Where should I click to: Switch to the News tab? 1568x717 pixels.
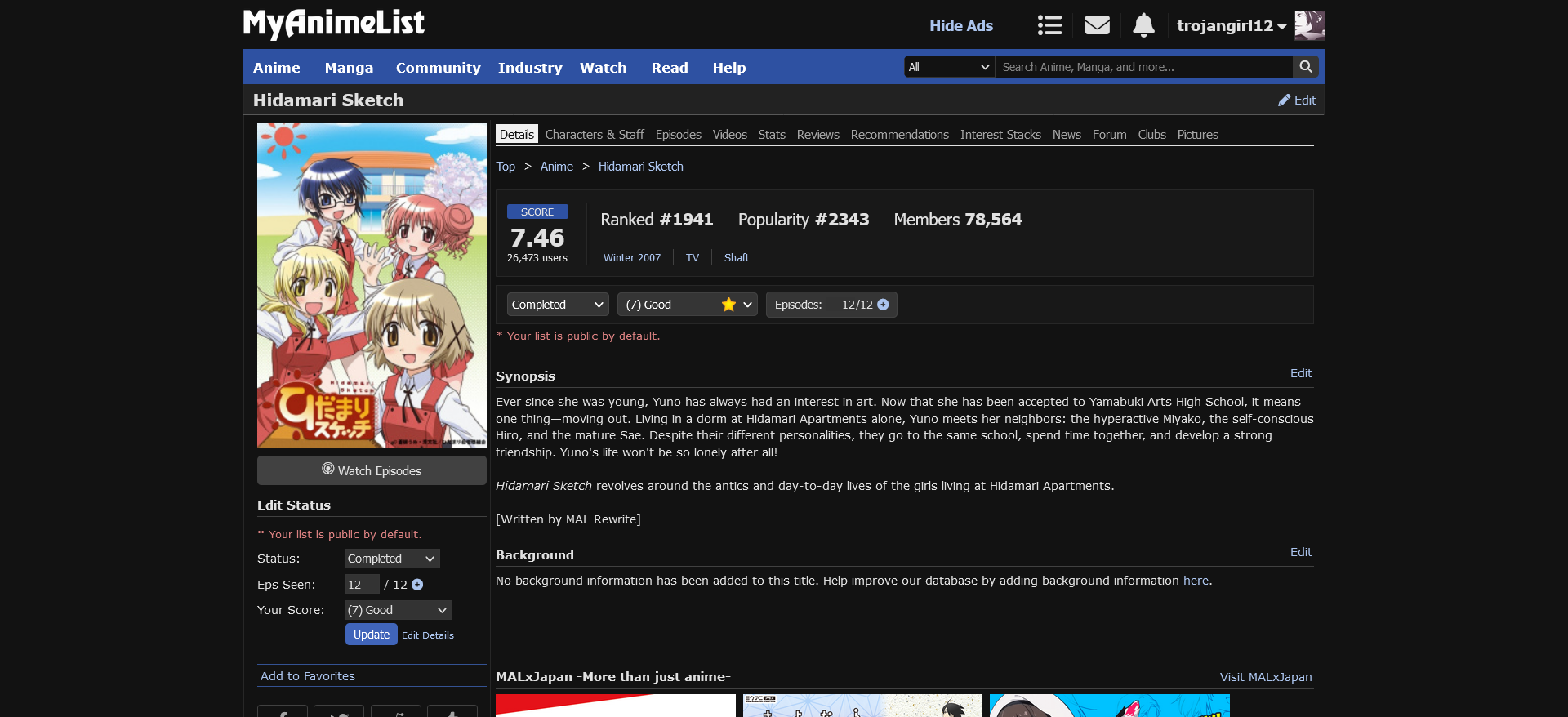(1067, 135)
